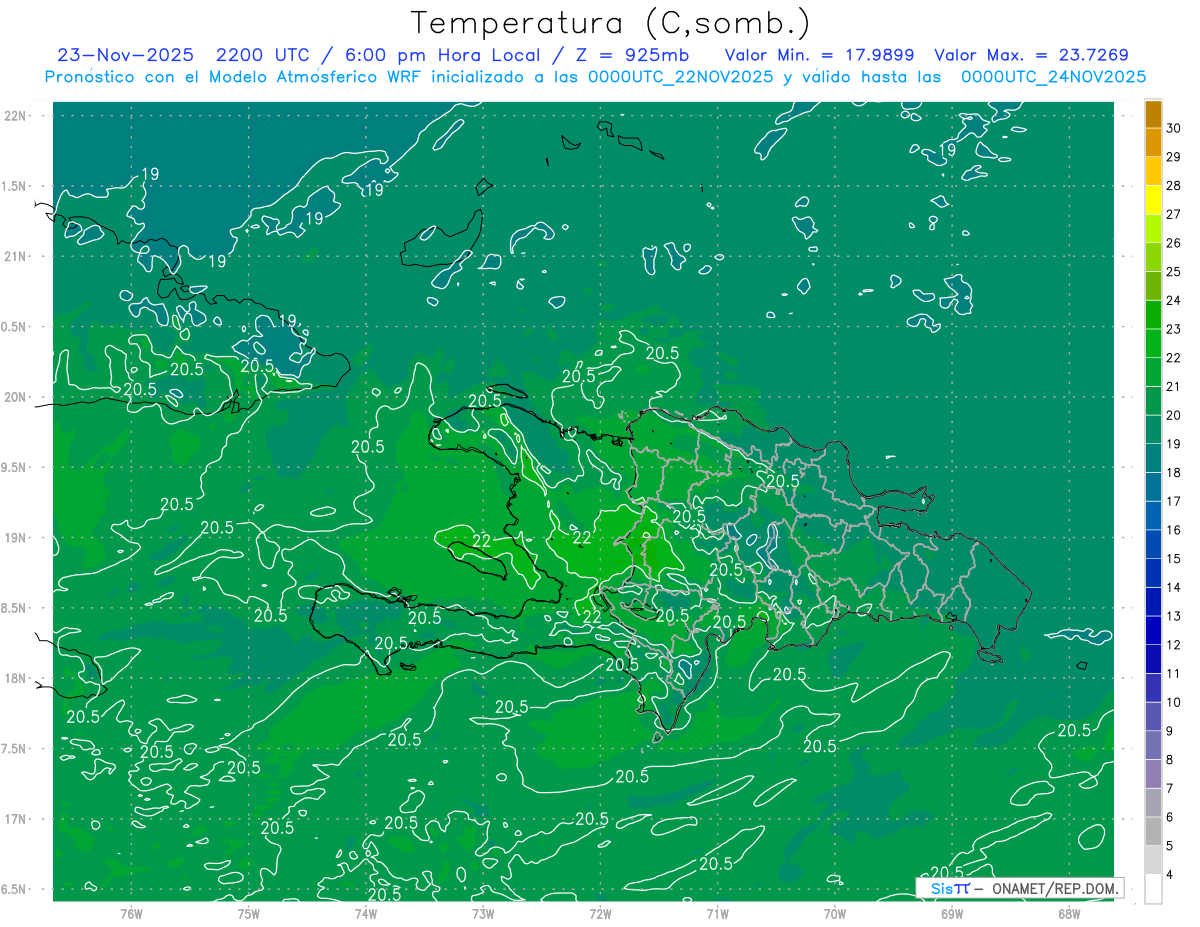
Task: Click the "10" label on the color scale
Action: tap(1174, 702)
